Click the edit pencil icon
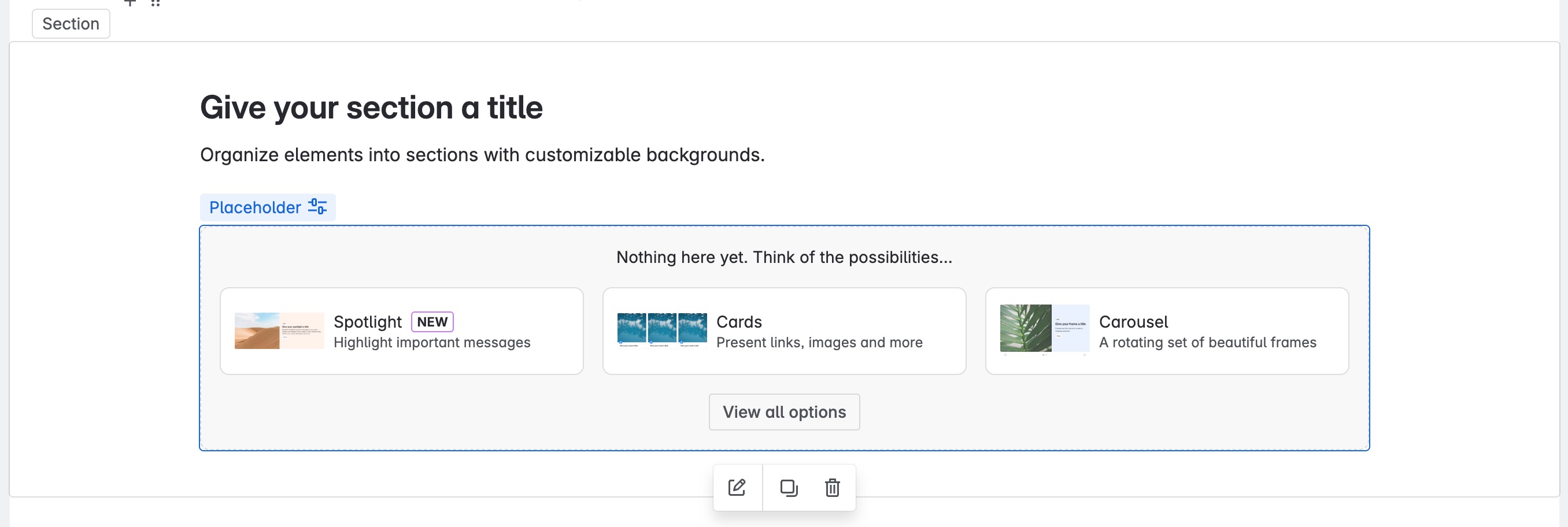The width and height of the screenshot is (1568, 527). tap(737, 488)
